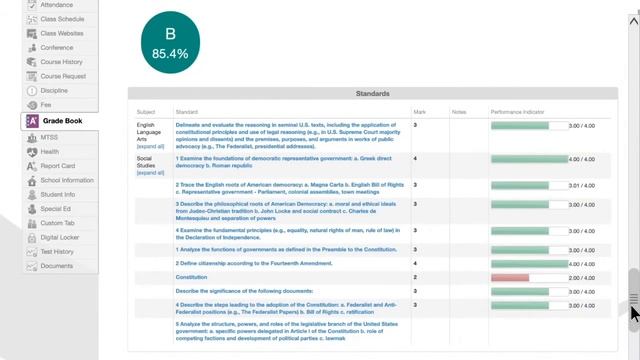This screenshot has height=360, width=640.
Task: Open the Test History section
Action: click(57, 252)
